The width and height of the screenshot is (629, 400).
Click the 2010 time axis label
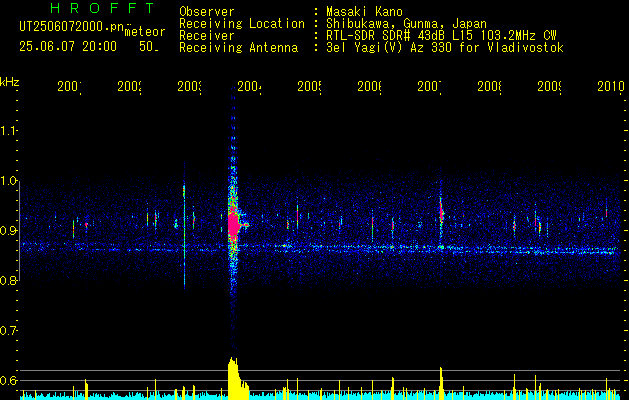[x=611, y=86]
